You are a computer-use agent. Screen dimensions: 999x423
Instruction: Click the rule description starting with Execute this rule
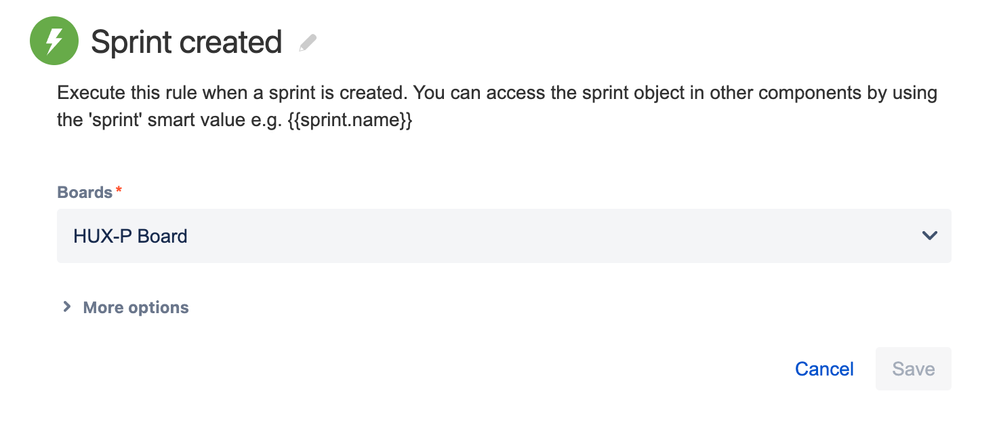[x=497, y=107]
